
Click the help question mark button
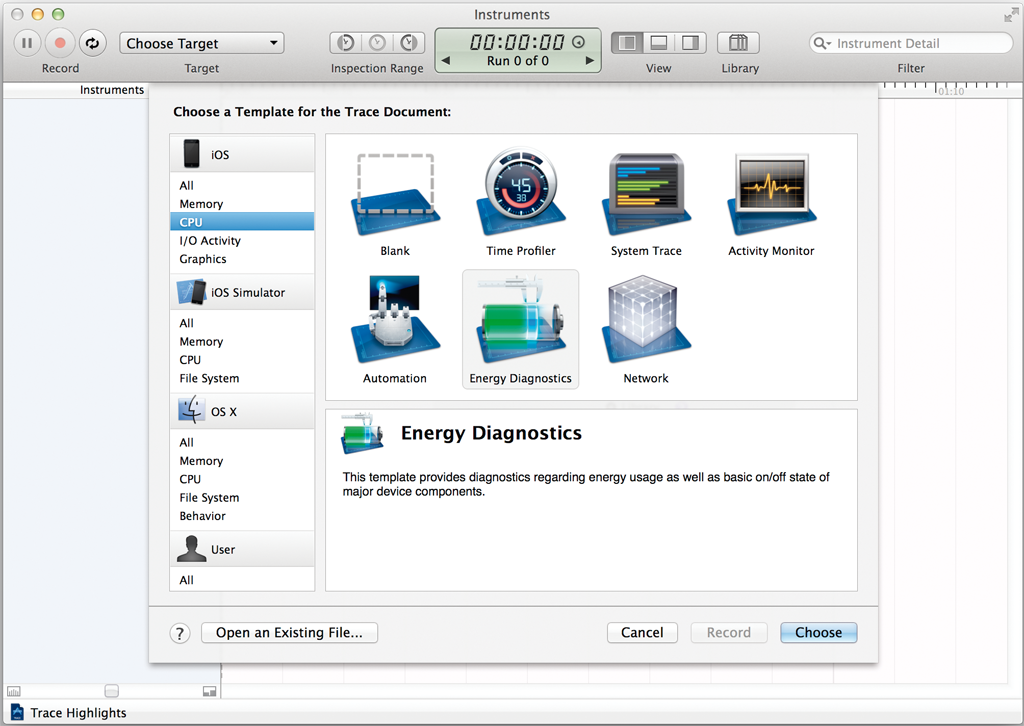180,633
